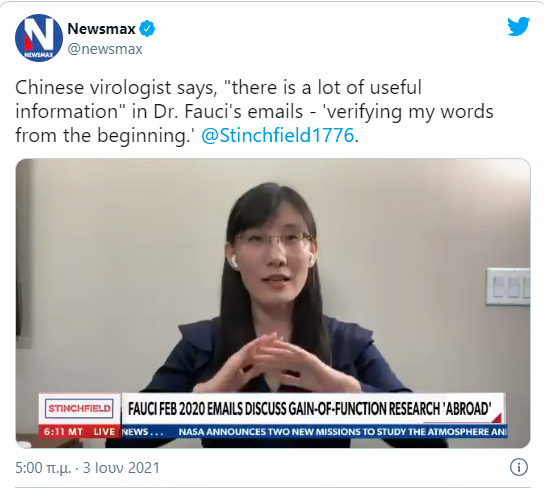The width and height of the screenshot is (544, 492).
Task: Play the embedded Newsmax video
Action: [273, 303]
